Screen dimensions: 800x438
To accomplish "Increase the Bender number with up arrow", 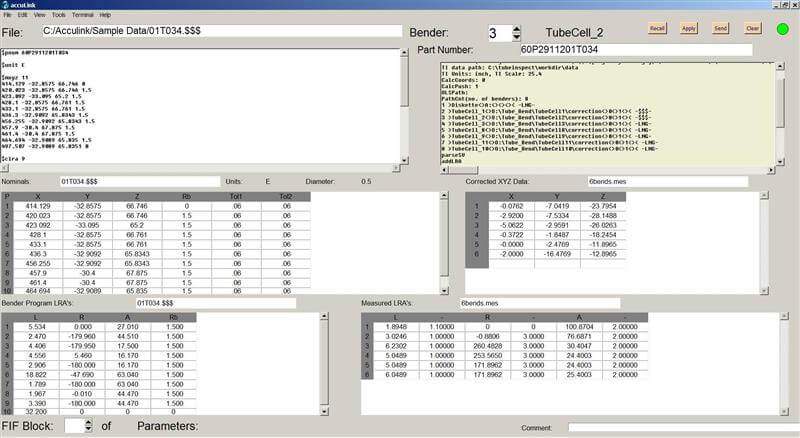I will [516, 30].
